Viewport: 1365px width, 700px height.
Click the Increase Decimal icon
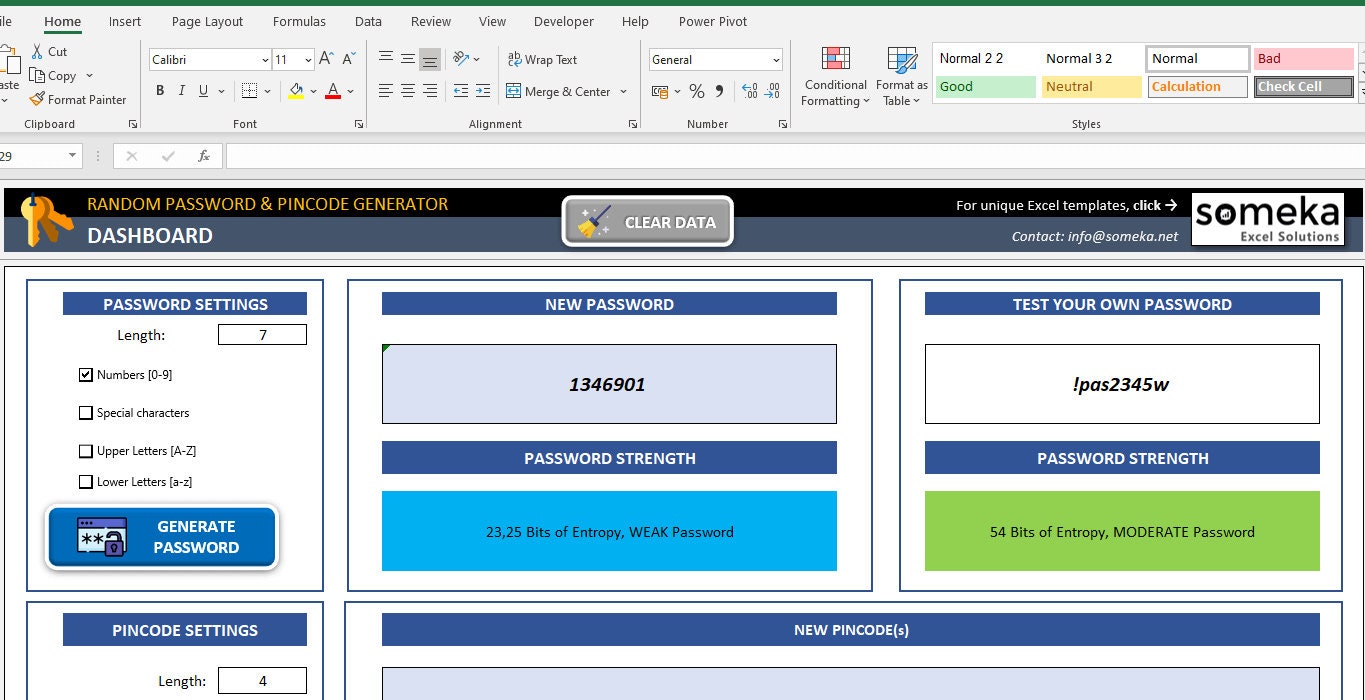[x=749, y=91]
